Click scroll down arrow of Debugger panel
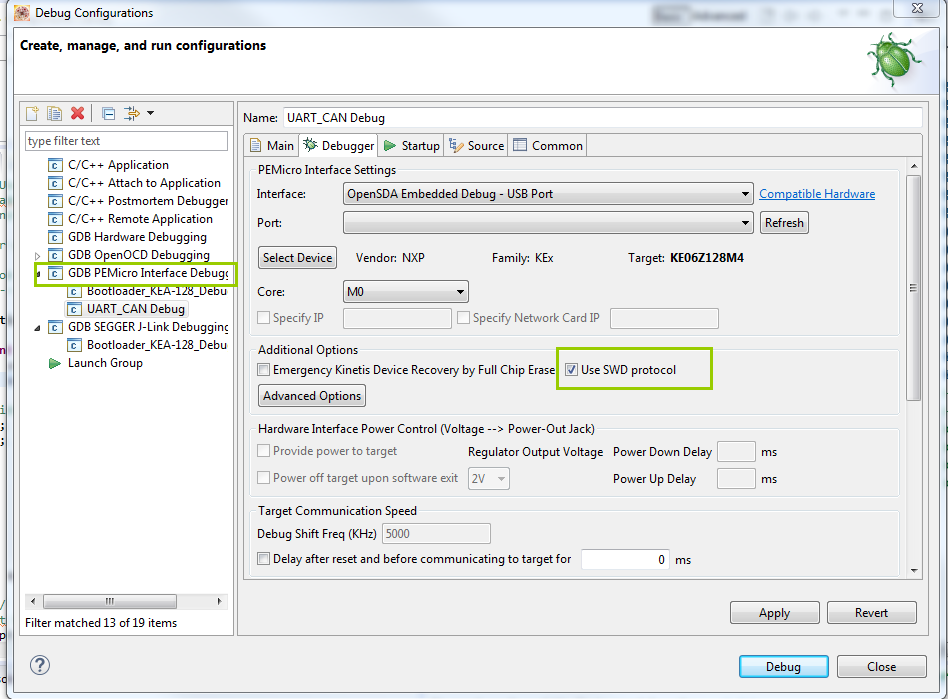This screenshot has width=948, height=699. tap(914, 570)
